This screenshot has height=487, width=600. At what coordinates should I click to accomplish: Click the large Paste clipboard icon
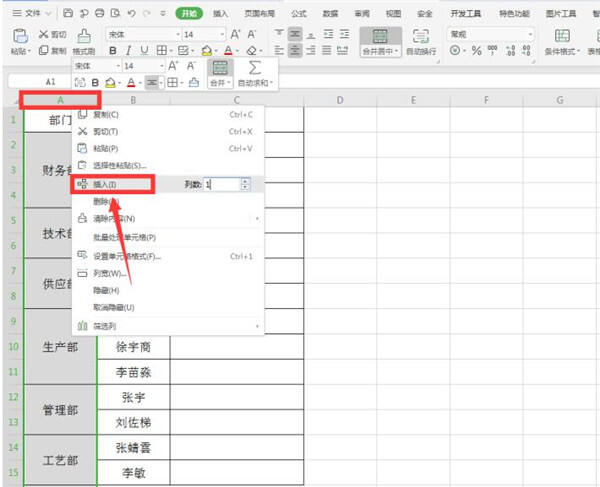tap(20, 36)
